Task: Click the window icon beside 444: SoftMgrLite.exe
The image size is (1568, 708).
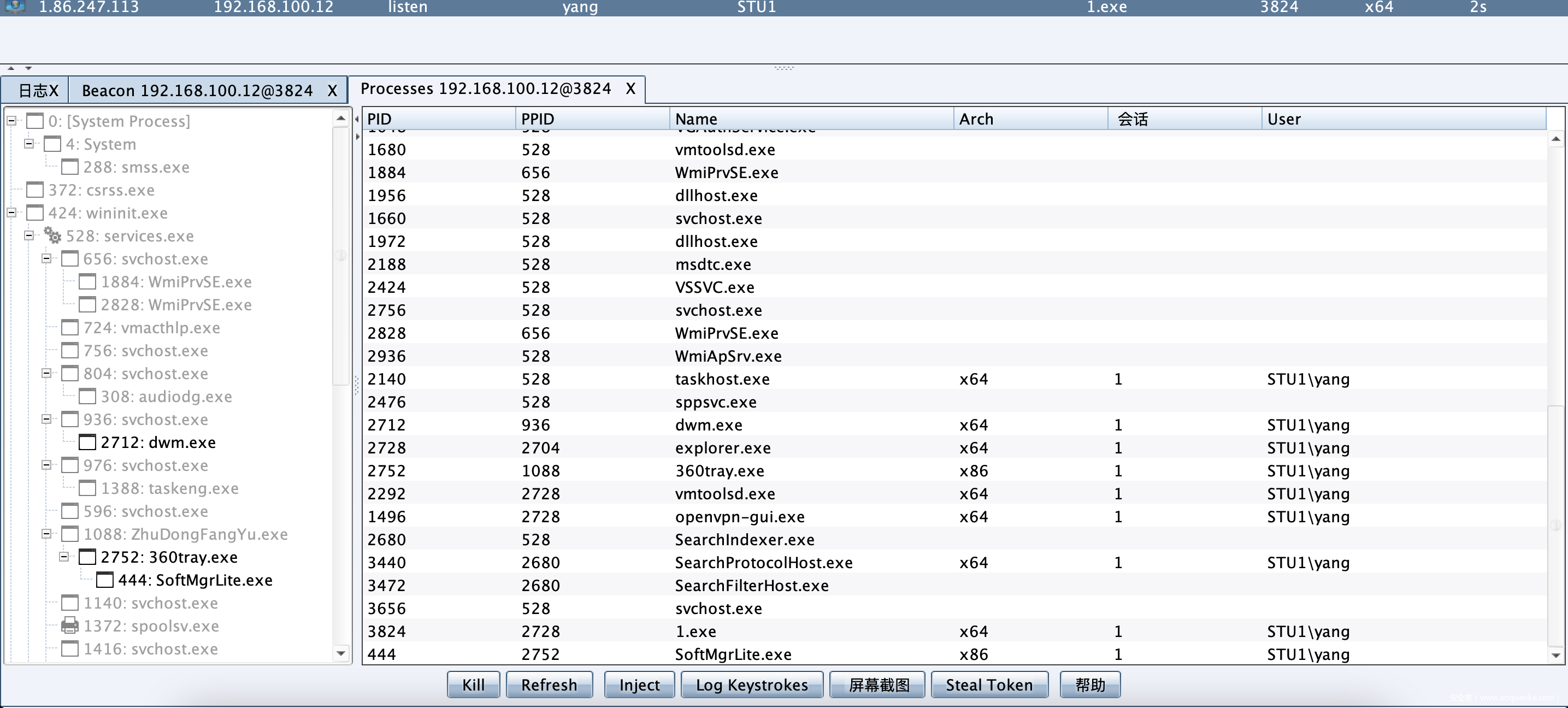Action: 105,580
